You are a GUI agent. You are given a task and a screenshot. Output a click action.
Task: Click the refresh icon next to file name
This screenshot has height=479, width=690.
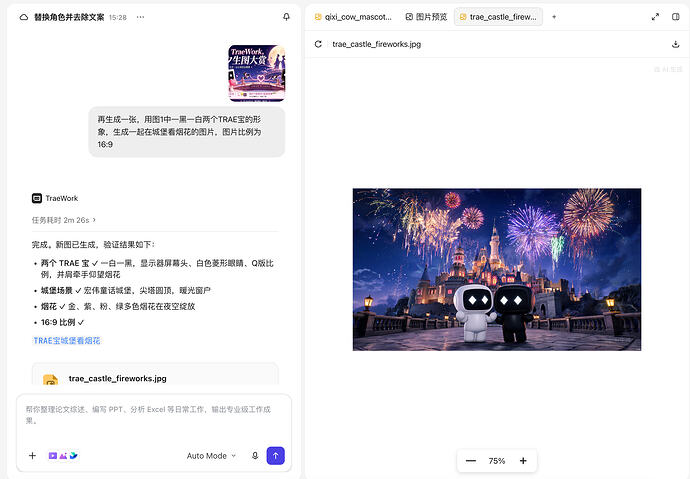318,44
